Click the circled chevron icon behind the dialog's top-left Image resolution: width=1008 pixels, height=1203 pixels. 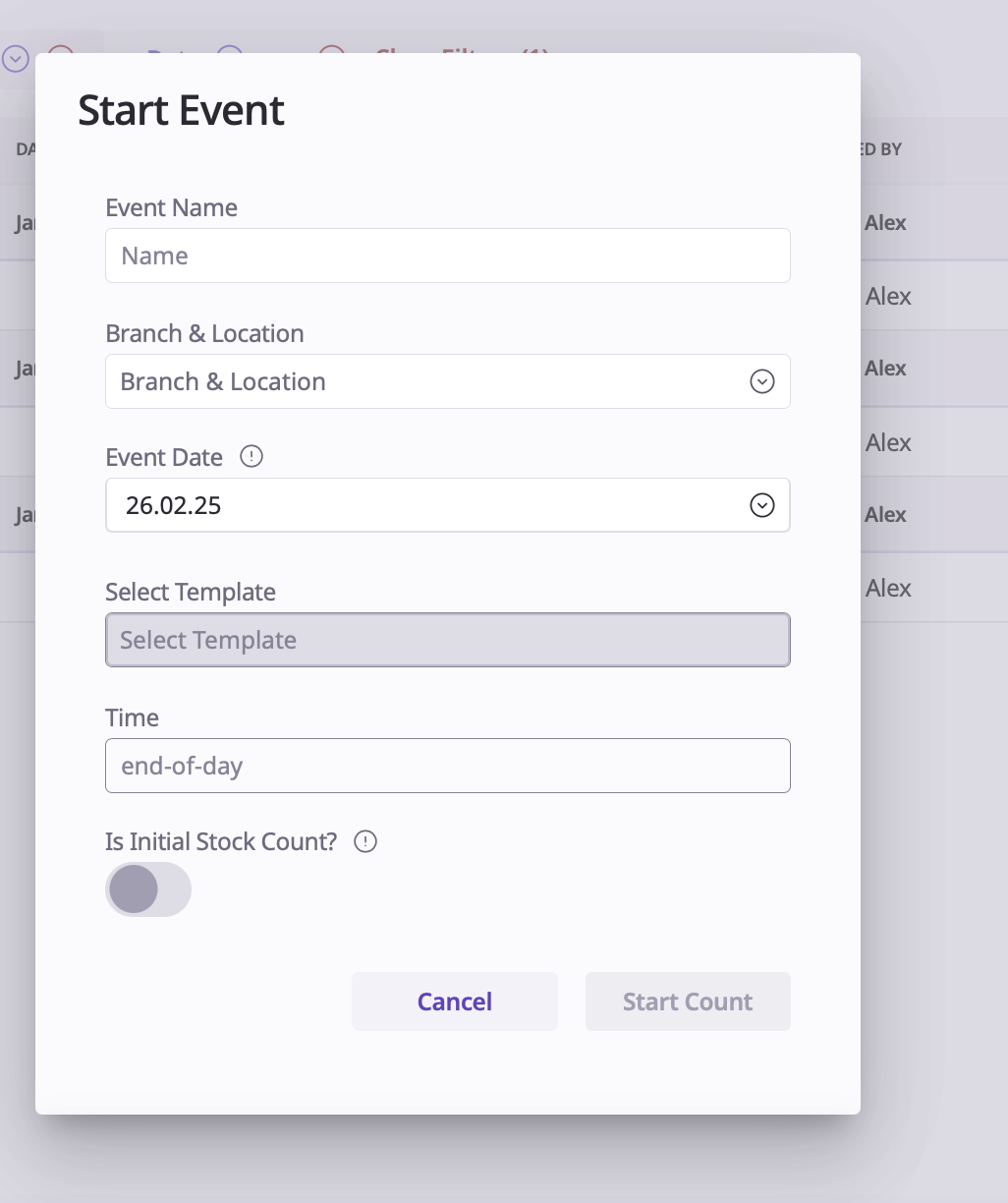pos(15,59)
